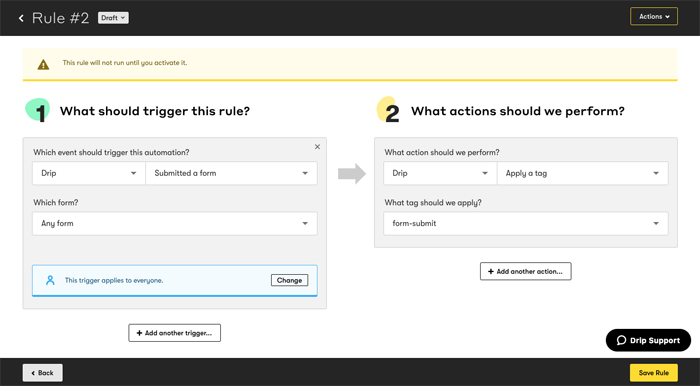The image size is (700, 386).
Task: Click the warning triangle icon in the banner
Action: point(43,65)
